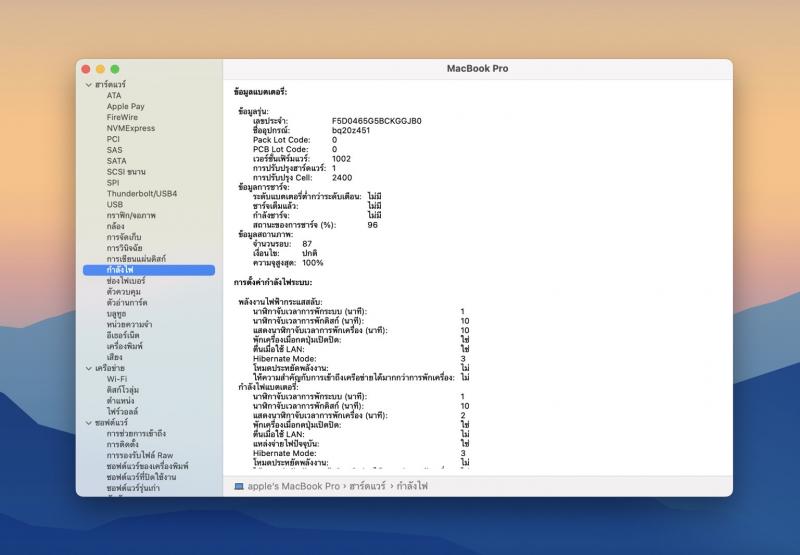Select อีเธอร์เน็ต in the sidebar
Viewport: 800px width, 555px height.
(123, 335)
